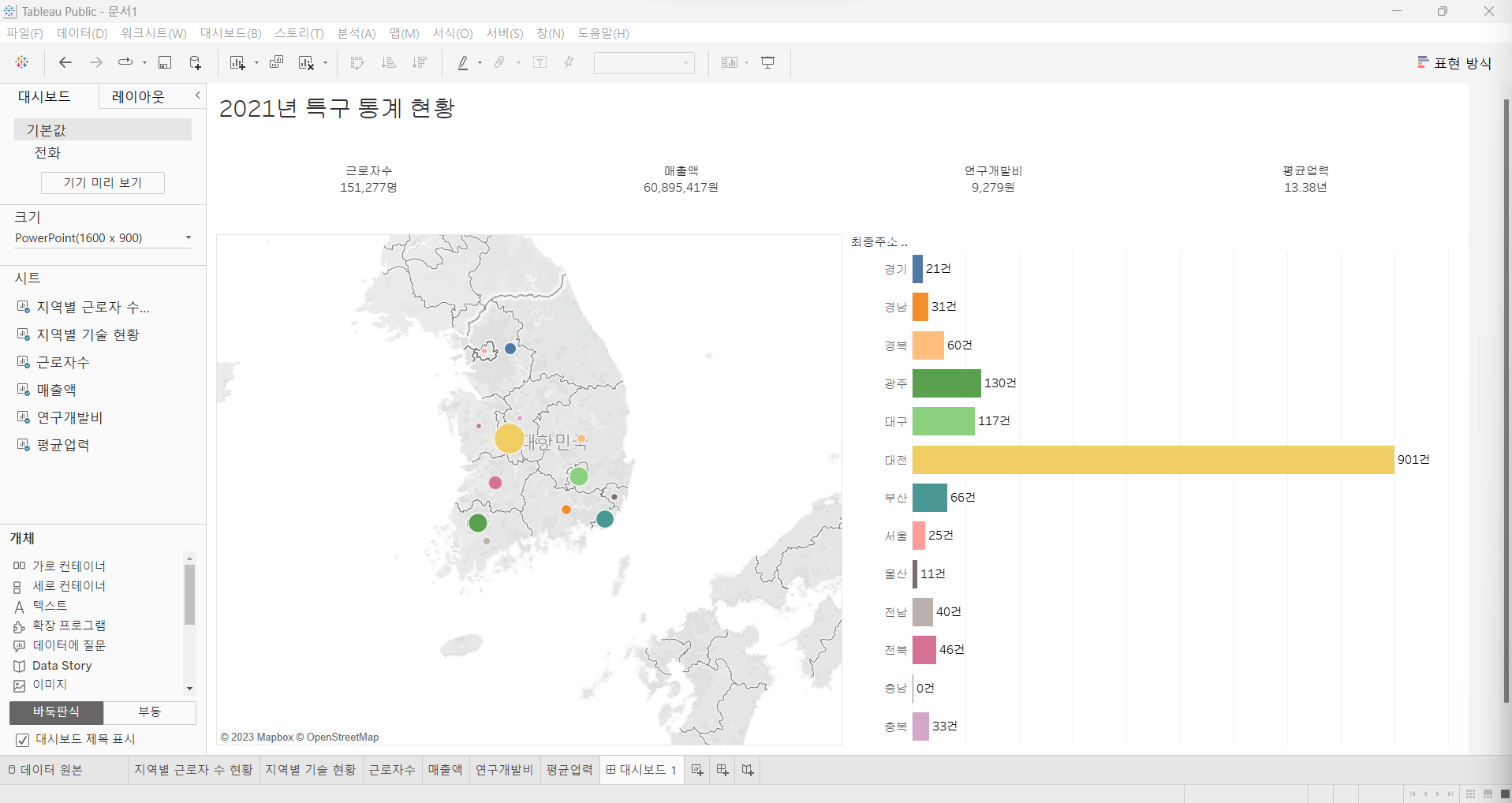Click the presentation mode icon
The image size is (1512, 803).
[767, 62]
